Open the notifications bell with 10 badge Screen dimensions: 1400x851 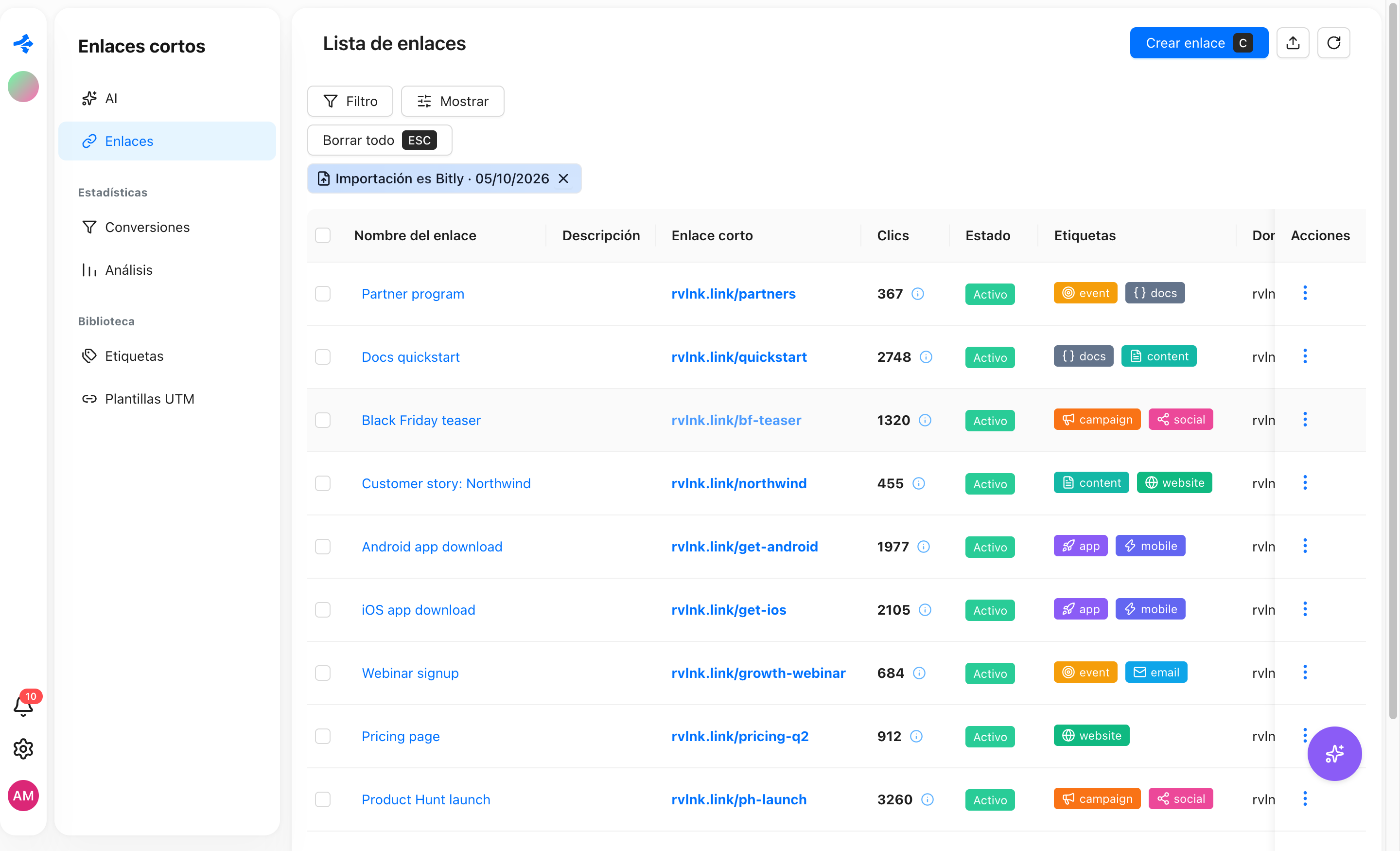pos(23,705)
